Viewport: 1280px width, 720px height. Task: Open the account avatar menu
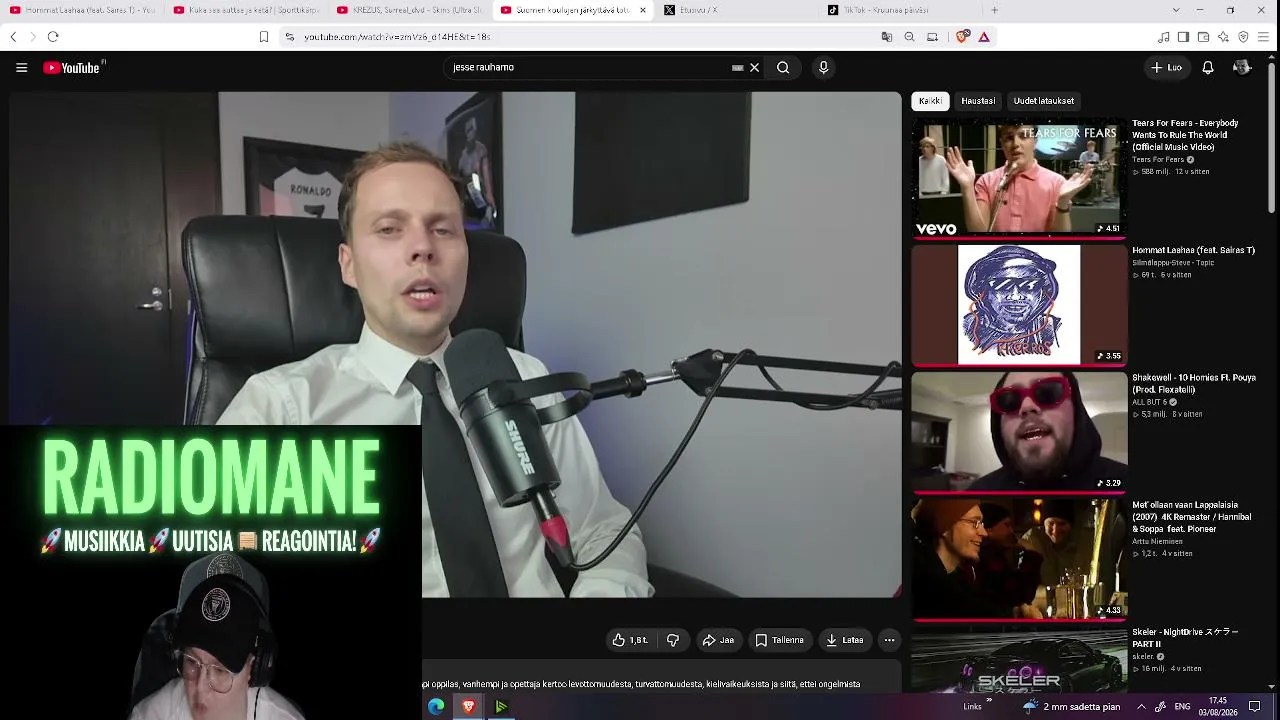pos(1242,68)
